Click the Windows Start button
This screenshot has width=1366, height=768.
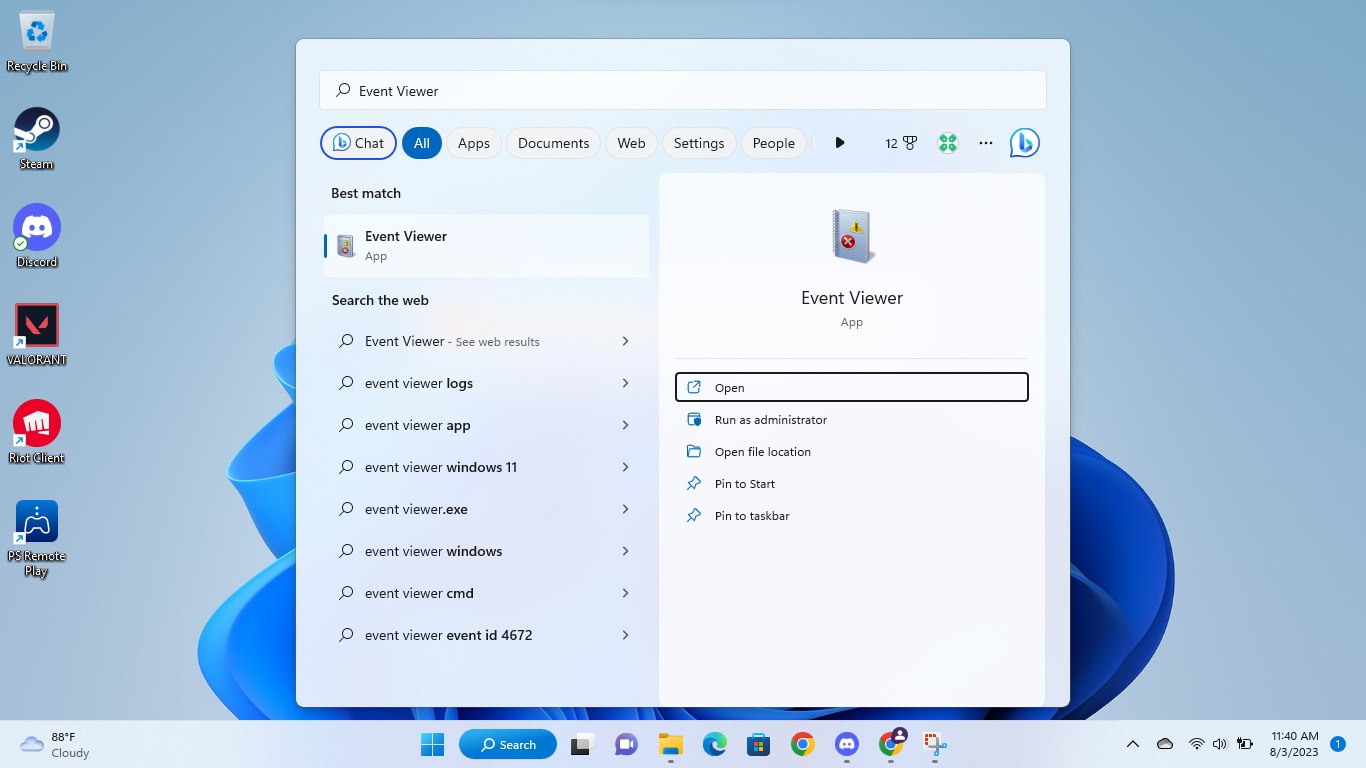(432, 744)
